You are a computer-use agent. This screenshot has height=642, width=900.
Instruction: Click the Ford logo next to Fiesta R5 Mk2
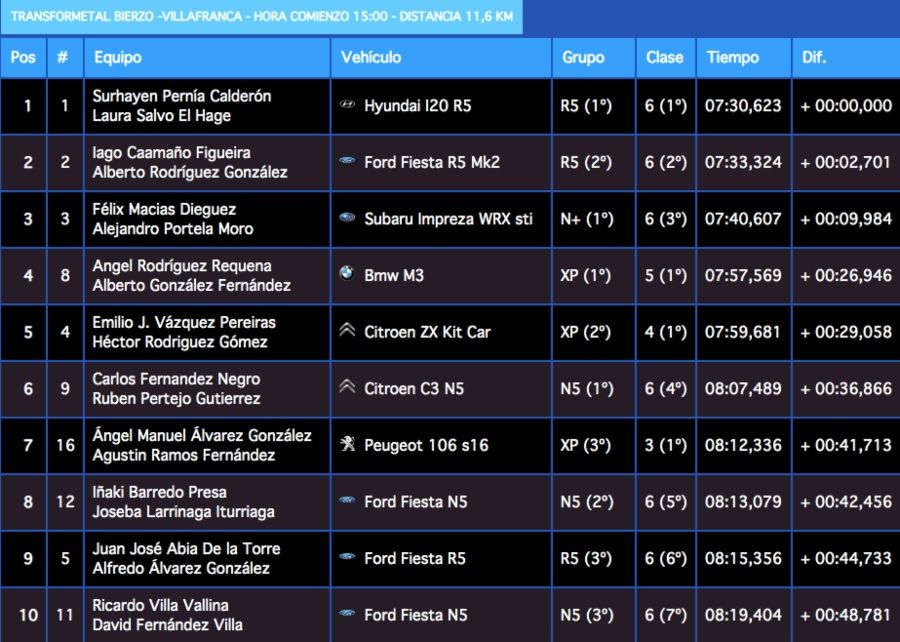(x=347, y=161)
